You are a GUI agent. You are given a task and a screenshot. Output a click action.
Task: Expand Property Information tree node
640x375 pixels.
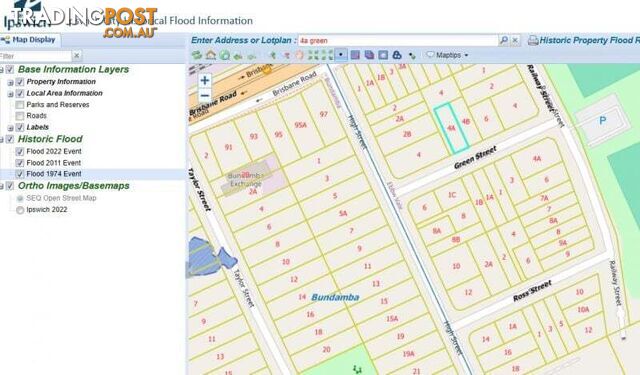click(10, 82)
